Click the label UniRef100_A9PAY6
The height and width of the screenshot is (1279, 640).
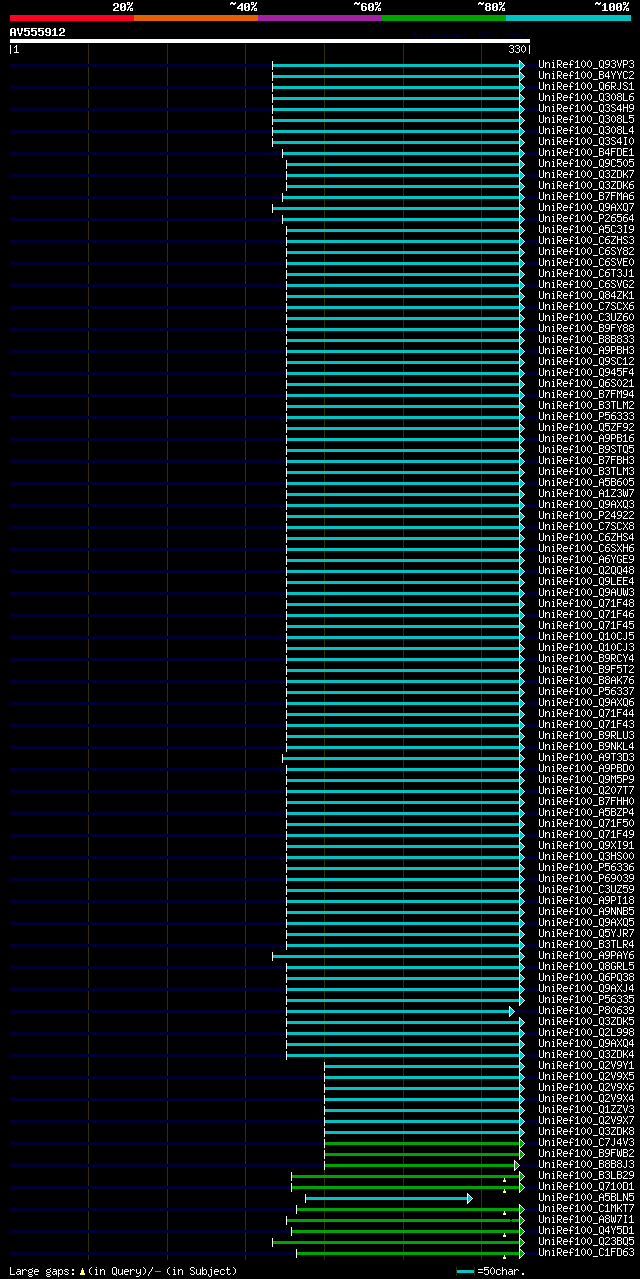pos(586,955)
